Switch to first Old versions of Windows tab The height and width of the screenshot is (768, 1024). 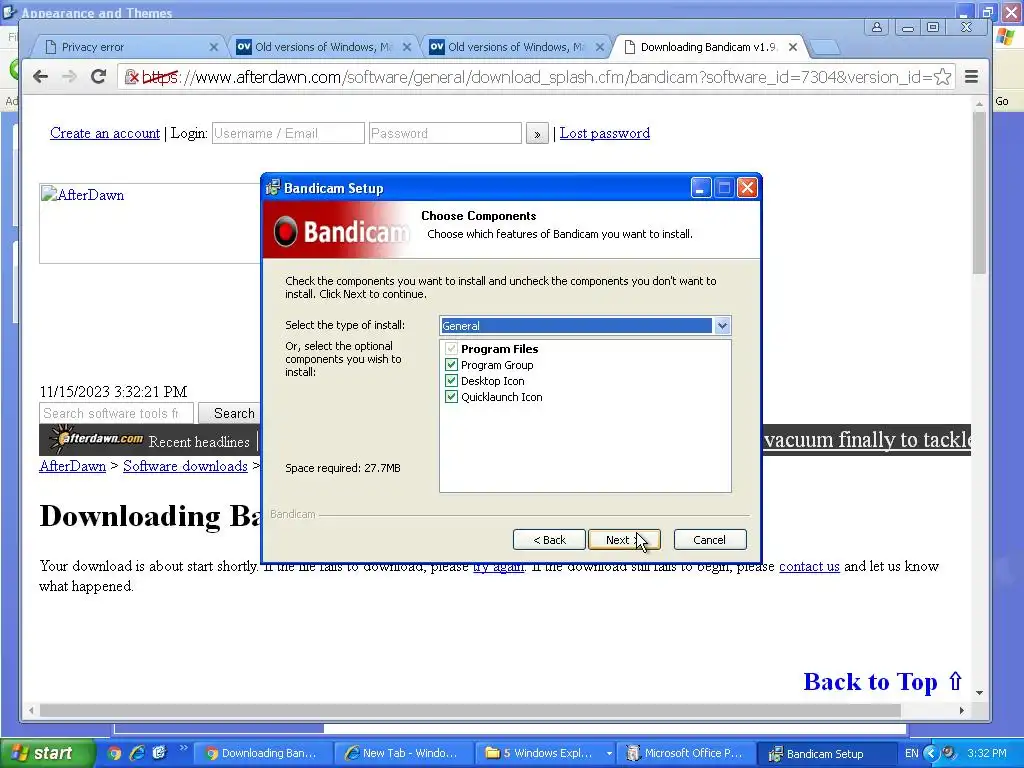tap(323, 47)
